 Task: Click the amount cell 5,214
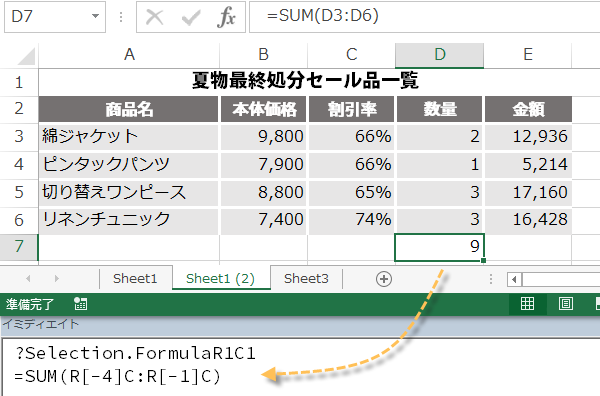coord(528,165)
